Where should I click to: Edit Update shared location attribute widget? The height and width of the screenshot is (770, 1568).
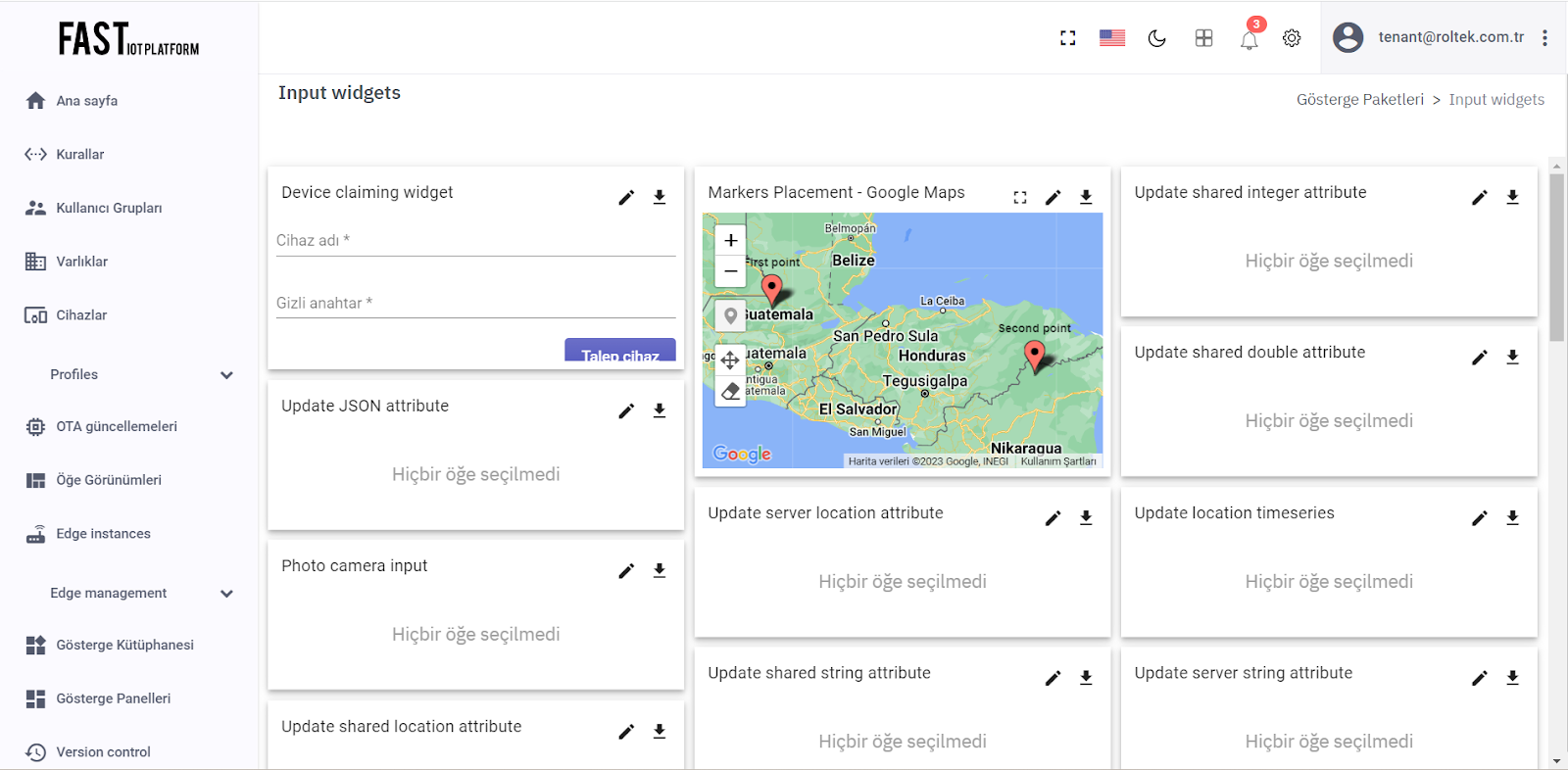626,732
